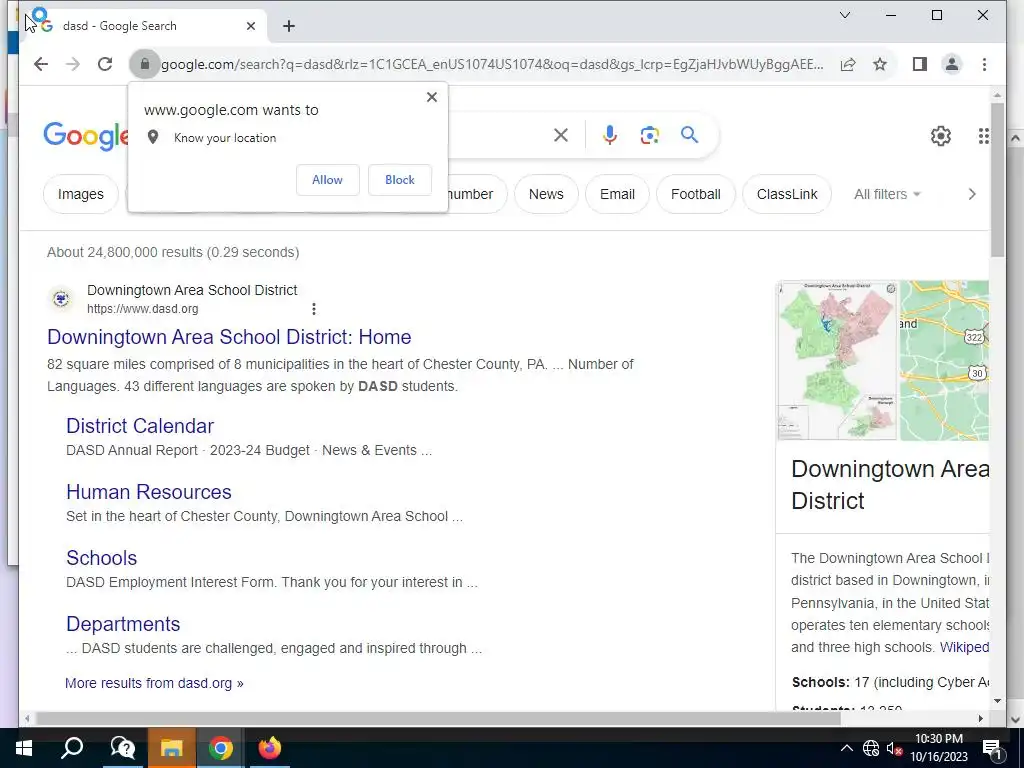
Task: Click the forward navigation arrow
Action: pos(72,64)
